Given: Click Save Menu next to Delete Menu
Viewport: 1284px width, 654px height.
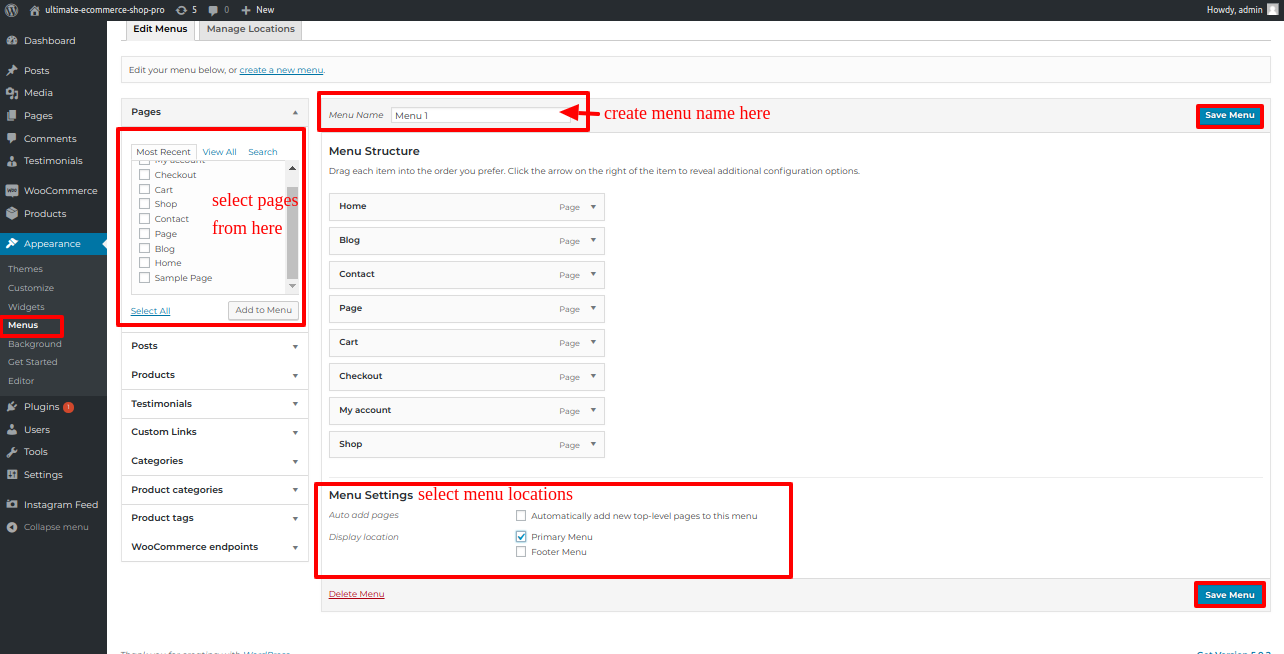Looking at the screenshot, I should (x=1229, y=595).
